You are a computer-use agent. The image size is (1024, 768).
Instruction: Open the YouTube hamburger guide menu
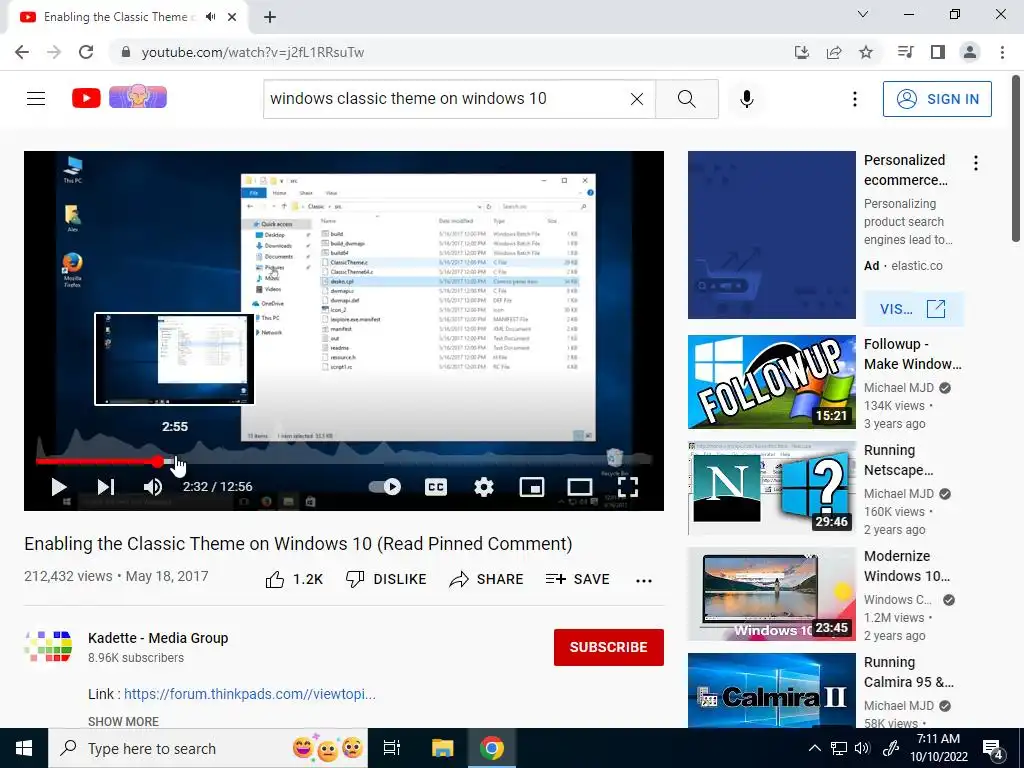tap(36, 99)
